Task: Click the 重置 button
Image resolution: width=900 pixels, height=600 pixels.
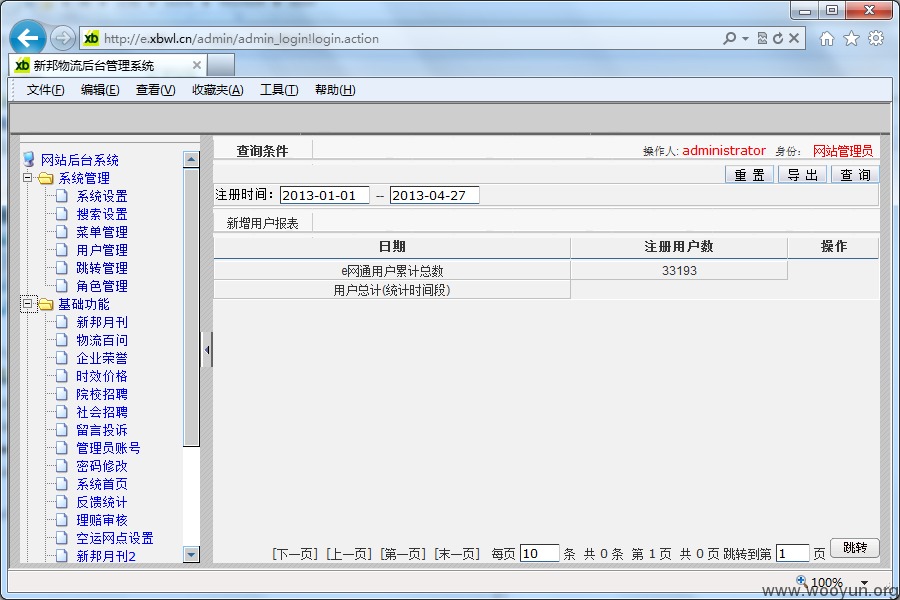Action: [x=750, y=175]
